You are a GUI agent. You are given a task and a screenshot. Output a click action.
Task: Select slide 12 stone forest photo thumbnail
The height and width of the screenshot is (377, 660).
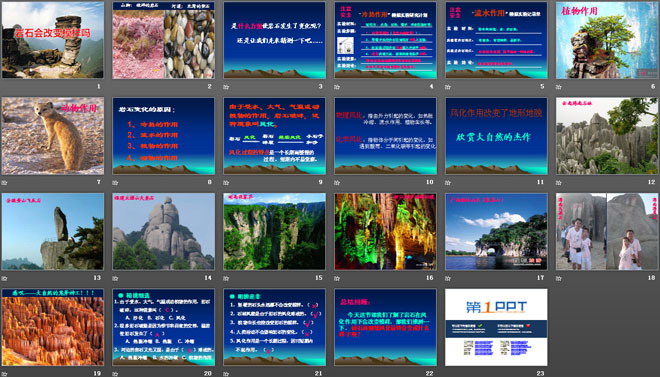click(607, 136)
